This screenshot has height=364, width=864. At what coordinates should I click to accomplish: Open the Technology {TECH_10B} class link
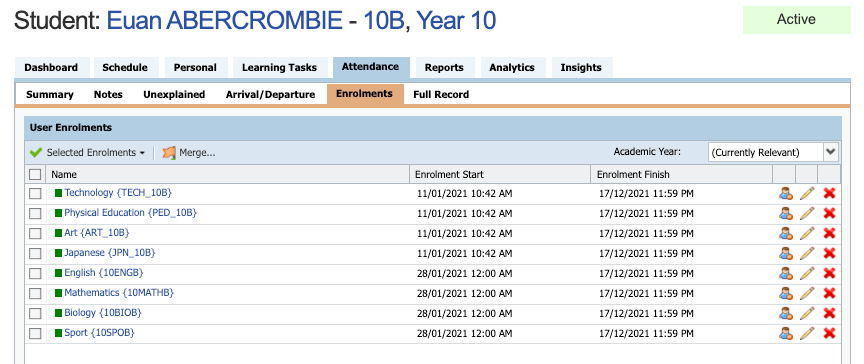coord(118,193)
